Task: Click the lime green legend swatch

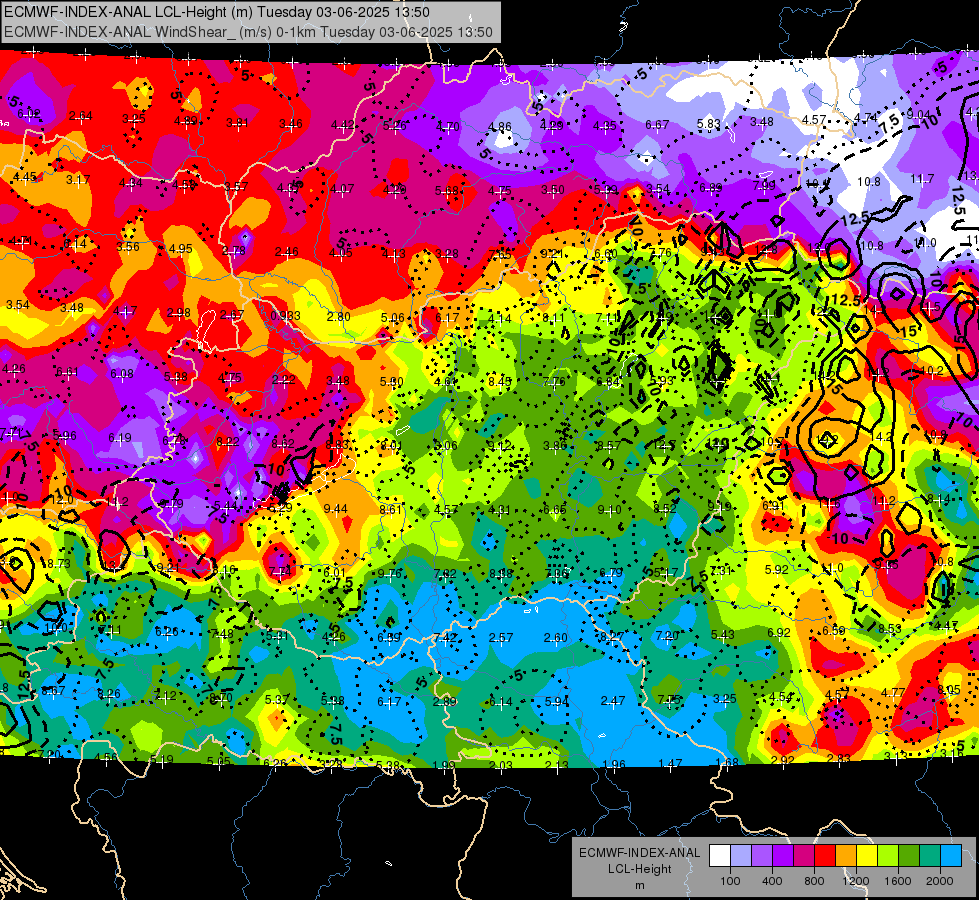Action: tap(888, 855)
